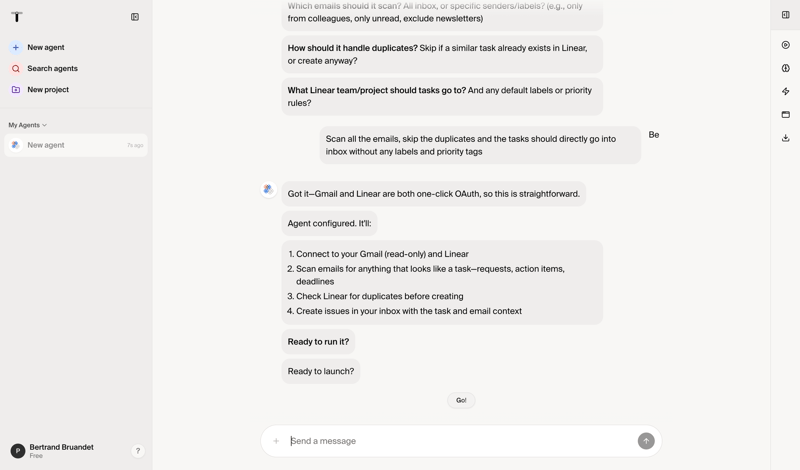Viewport: 800px width, 470px height.
Task: Open the help question mark icon
Action: (x=138, y=451)
